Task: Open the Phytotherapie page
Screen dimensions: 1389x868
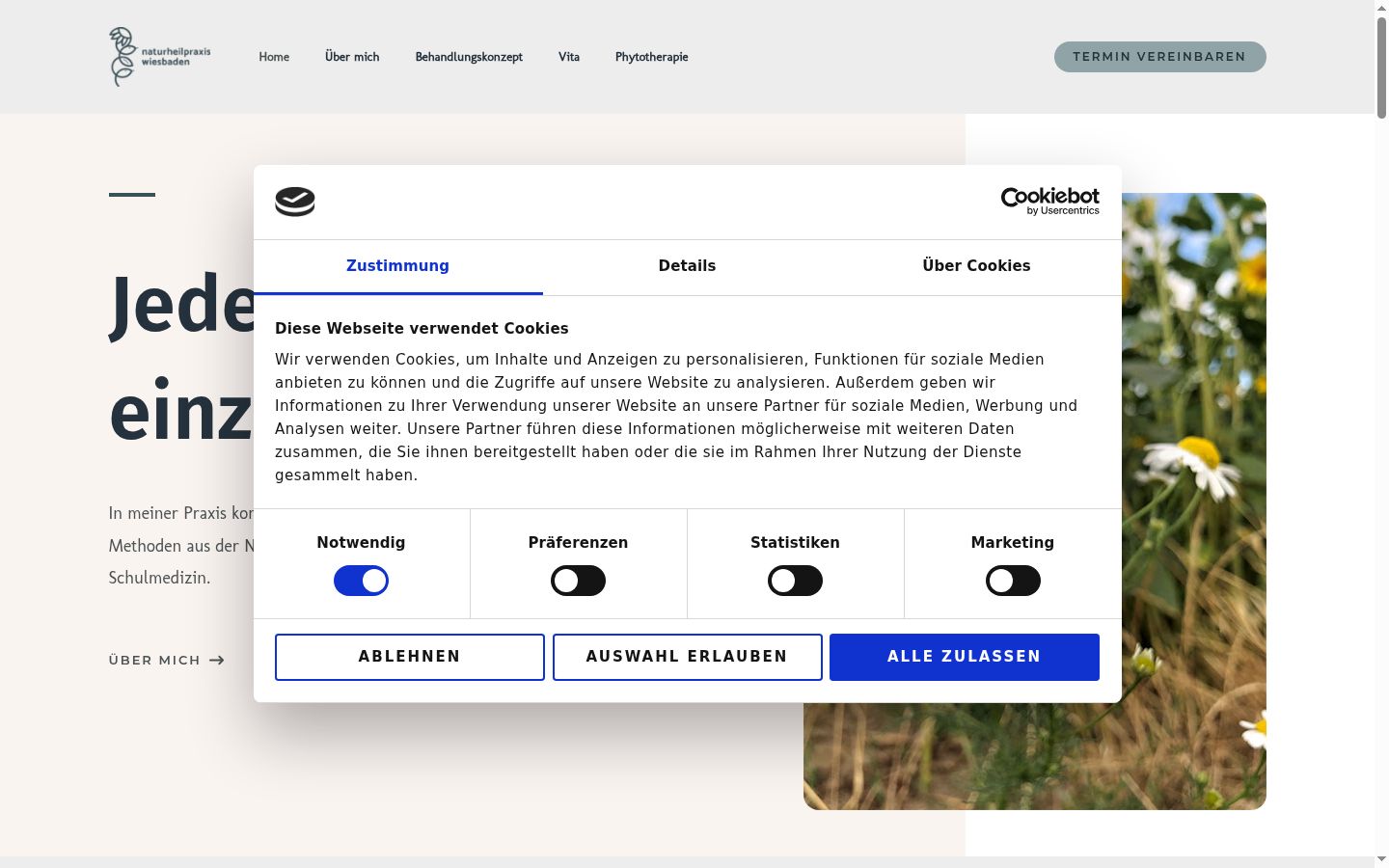Action: [x=652, y=57]
